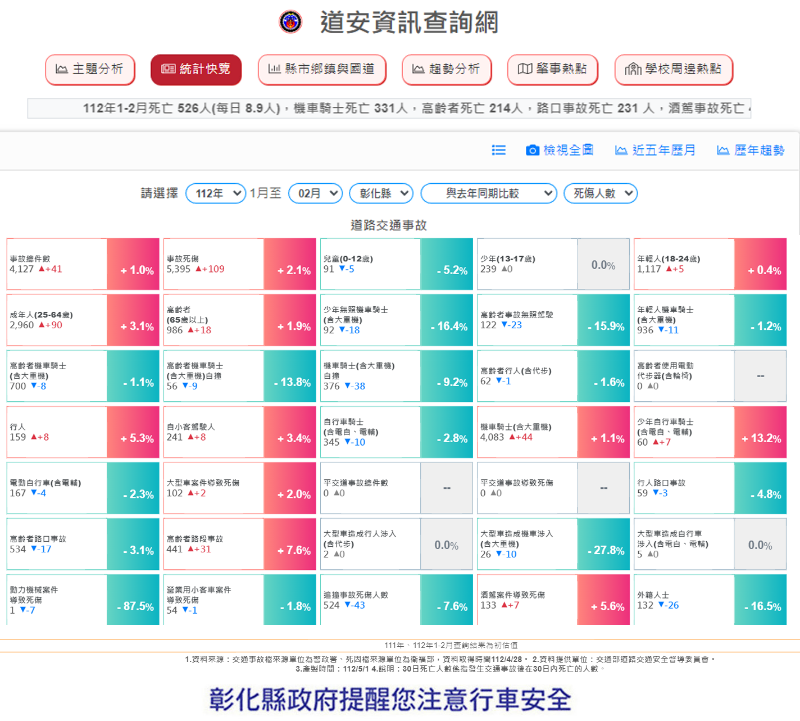Open the 112年 year dropdown
800x721 pixels.
215,193
